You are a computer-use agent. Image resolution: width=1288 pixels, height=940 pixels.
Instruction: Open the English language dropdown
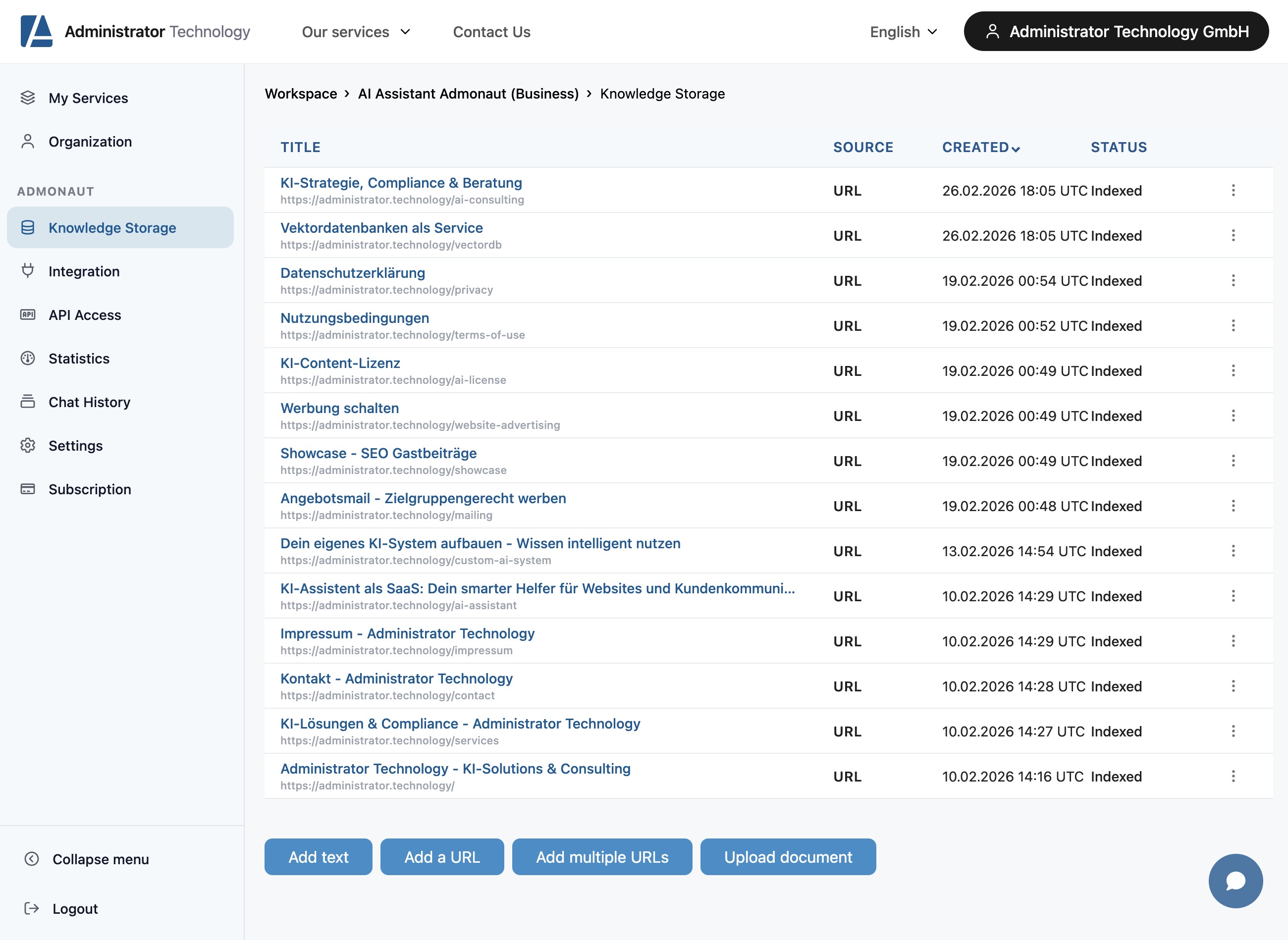pos(902,32)
